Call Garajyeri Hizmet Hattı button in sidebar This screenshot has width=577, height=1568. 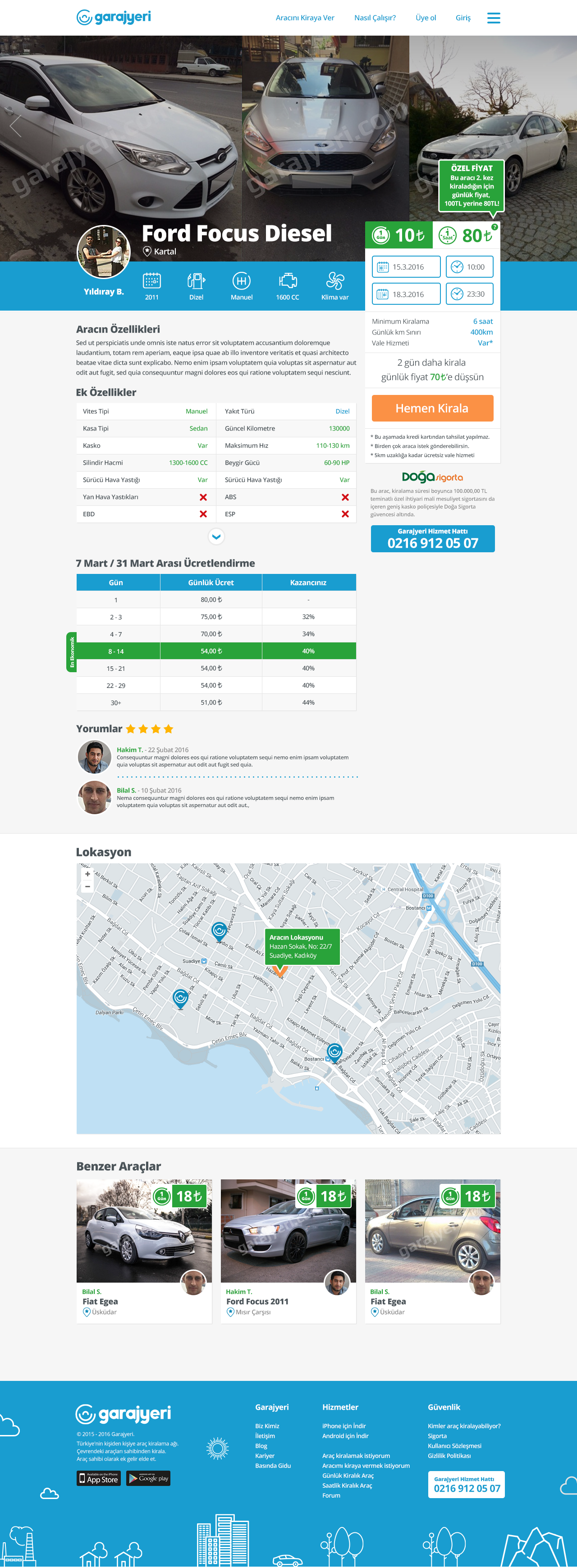tap(433, 539)
